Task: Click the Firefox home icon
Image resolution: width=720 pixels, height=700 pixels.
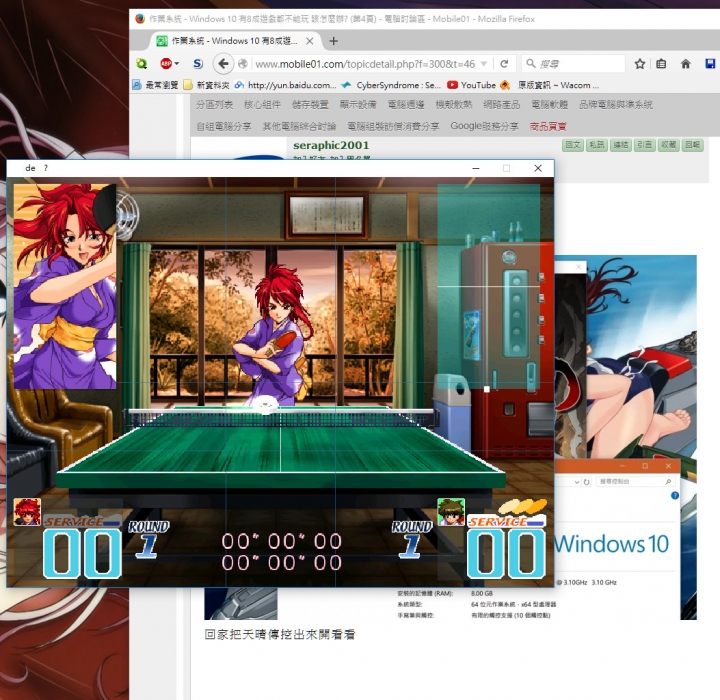Action: click(686, 64)
